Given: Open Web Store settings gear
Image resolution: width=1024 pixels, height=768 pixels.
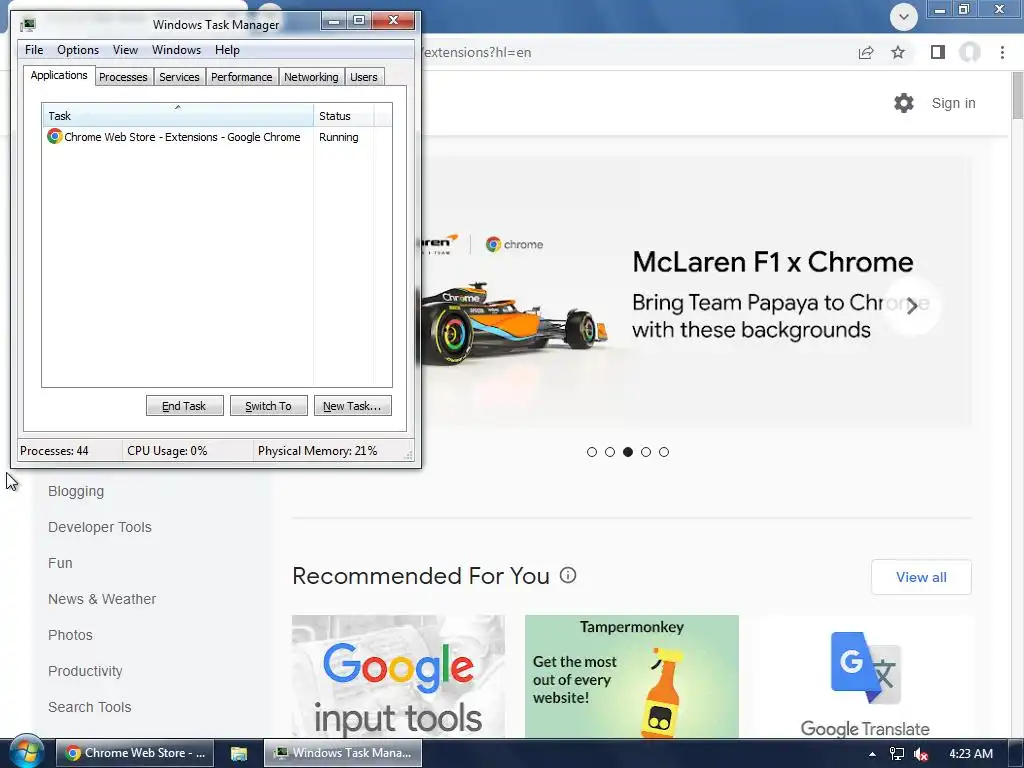Looking at the screenshot, I should pos(904,103).
